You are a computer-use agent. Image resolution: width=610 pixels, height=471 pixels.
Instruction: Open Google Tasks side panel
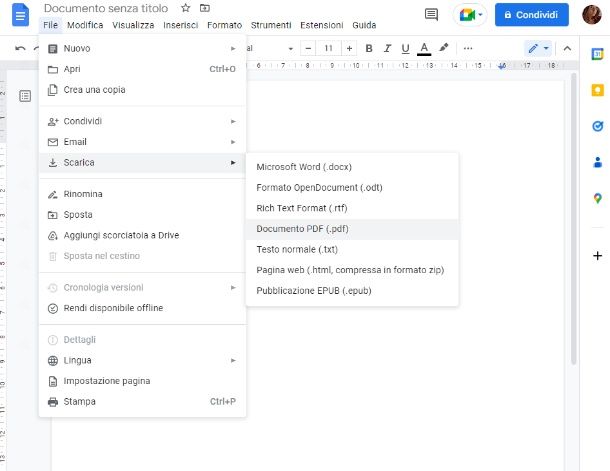(x=598, y=126)
